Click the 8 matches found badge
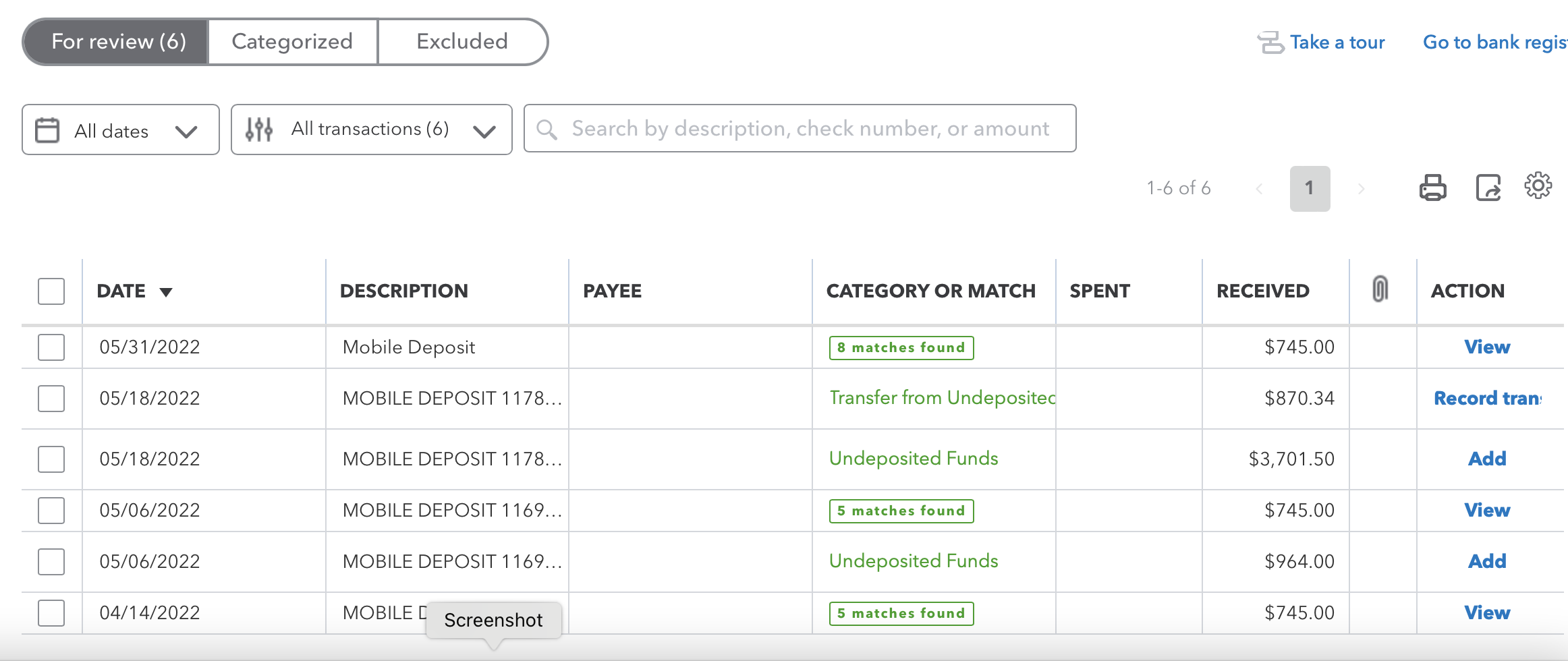Image resolution: width=1568 pixels, height=661 pixels. point(901,348)
